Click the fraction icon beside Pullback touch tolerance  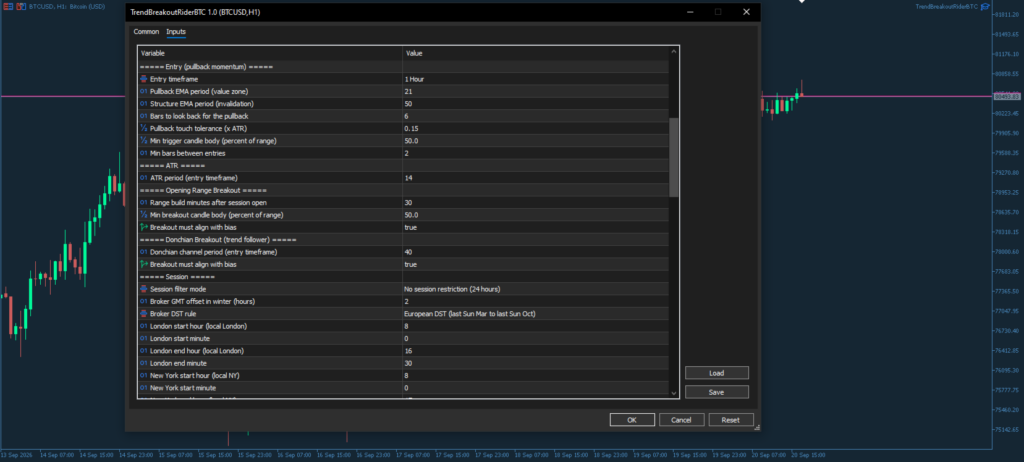point(144,129)
